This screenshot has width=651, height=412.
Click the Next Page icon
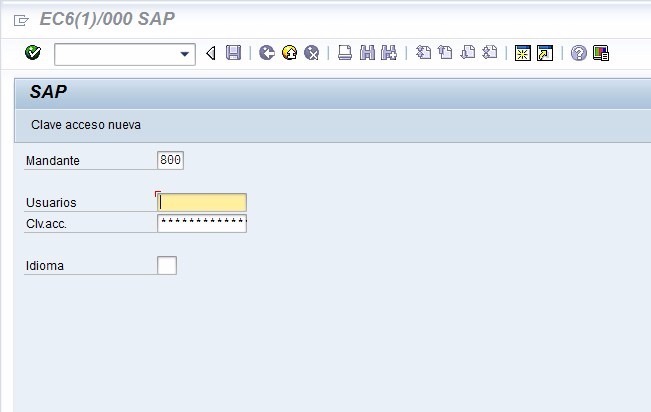468,53
